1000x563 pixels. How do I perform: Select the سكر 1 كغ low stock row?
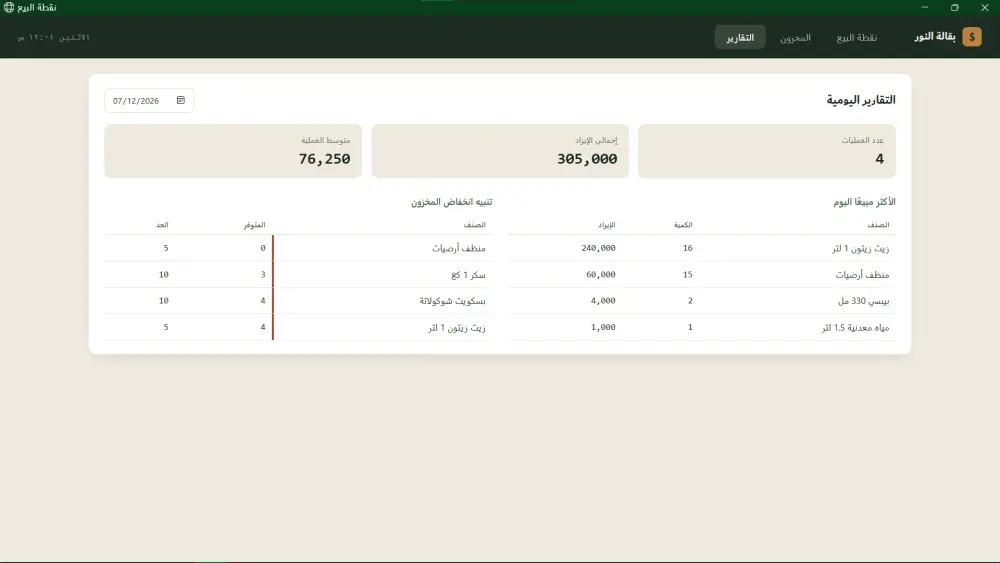pyautogui.click(x=298, y=274)
